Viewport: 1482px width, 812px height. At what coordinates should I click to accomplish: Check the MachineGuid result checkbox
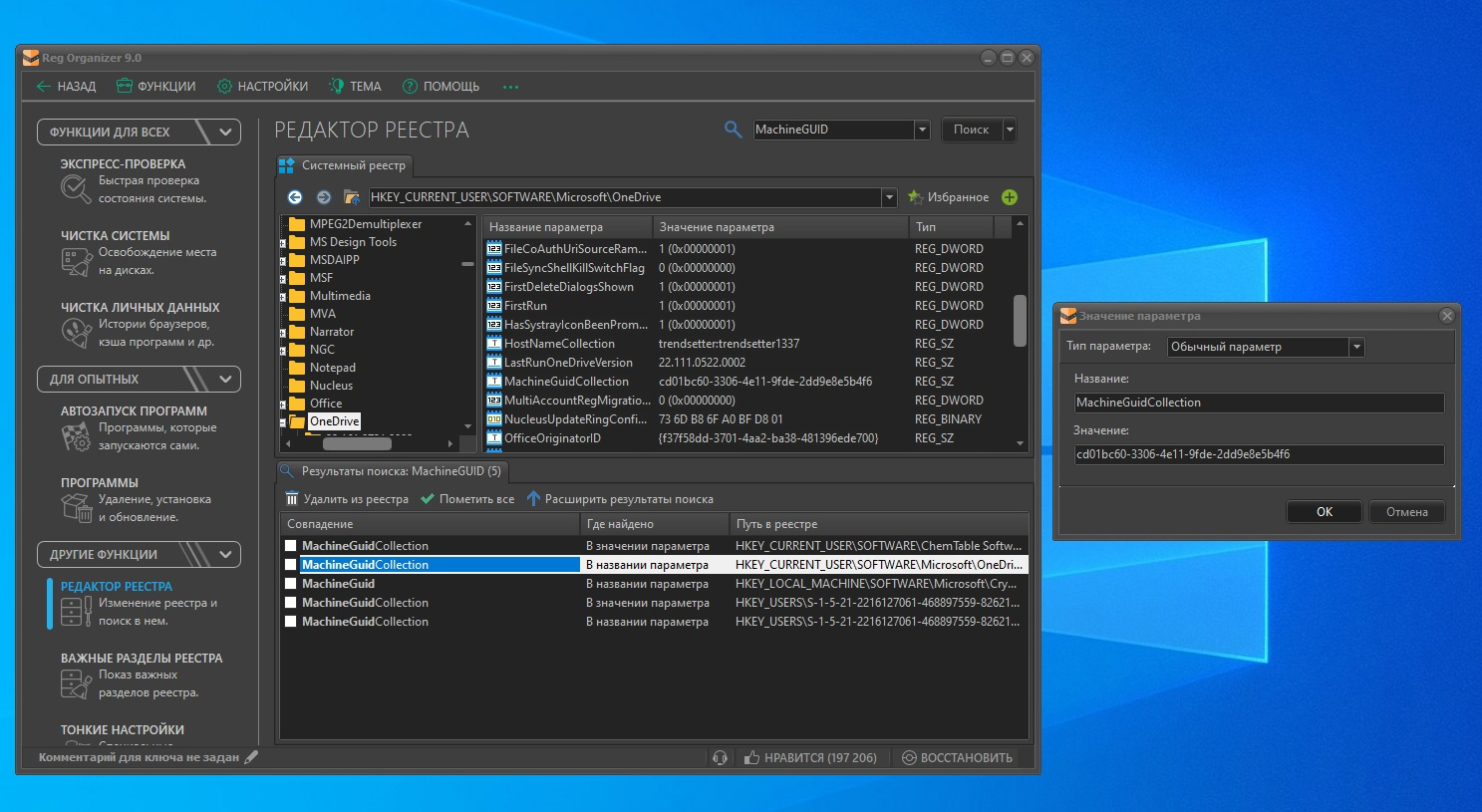click(x=291, y=584)
